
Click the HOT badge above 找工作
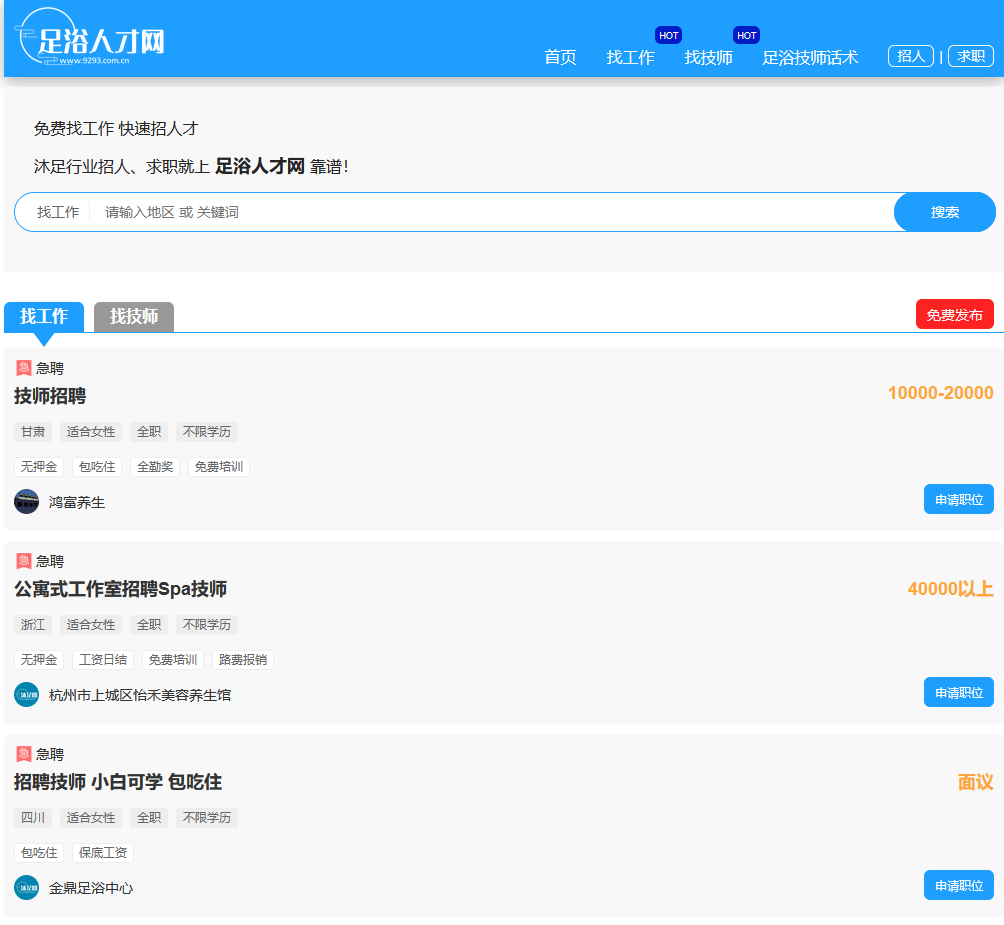[668, 34]
